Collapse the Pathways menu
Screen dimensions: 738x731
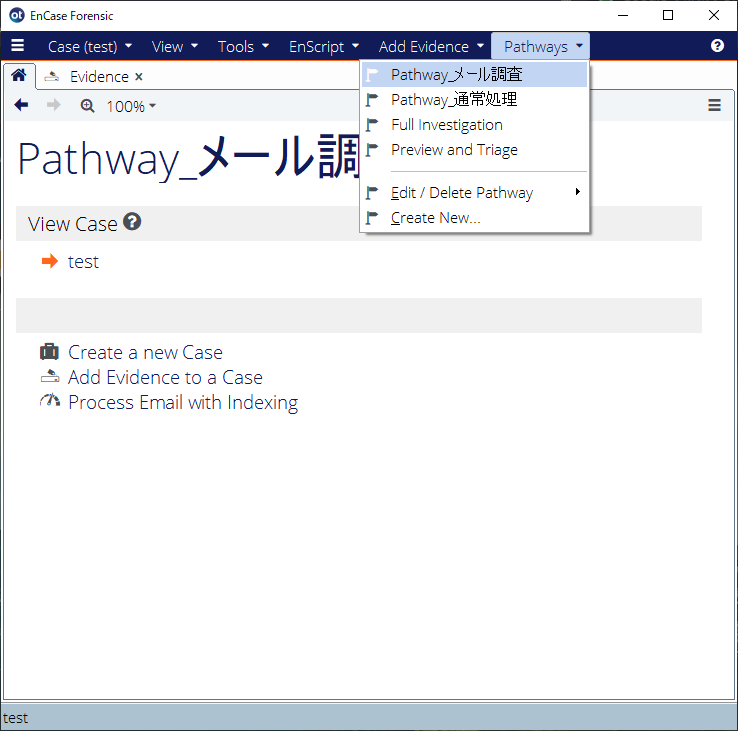(x=540, y=47)
